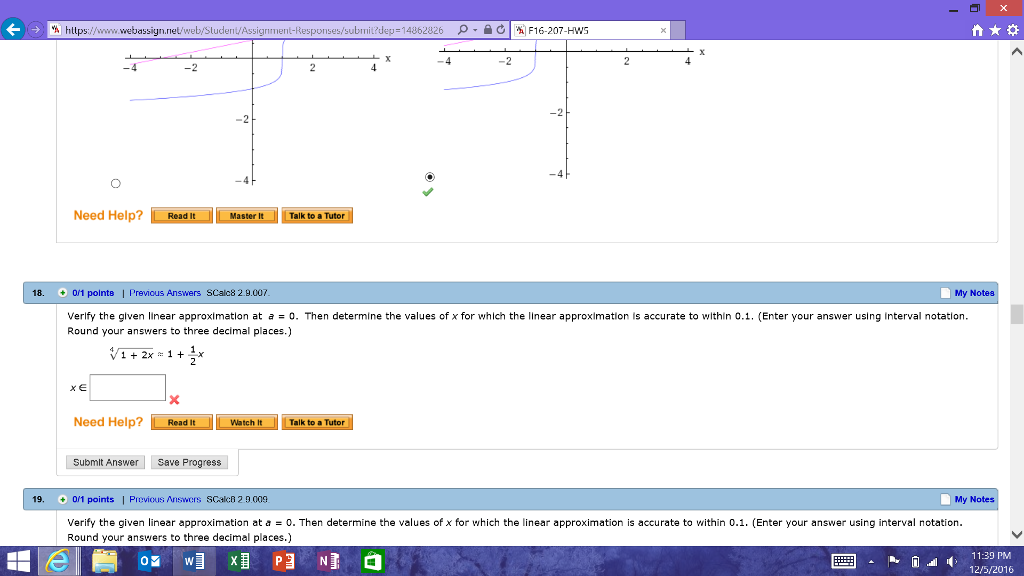Screen dimensions: 1024x576
Task: Click the browser back arrow button
Action: click(14, 30)
